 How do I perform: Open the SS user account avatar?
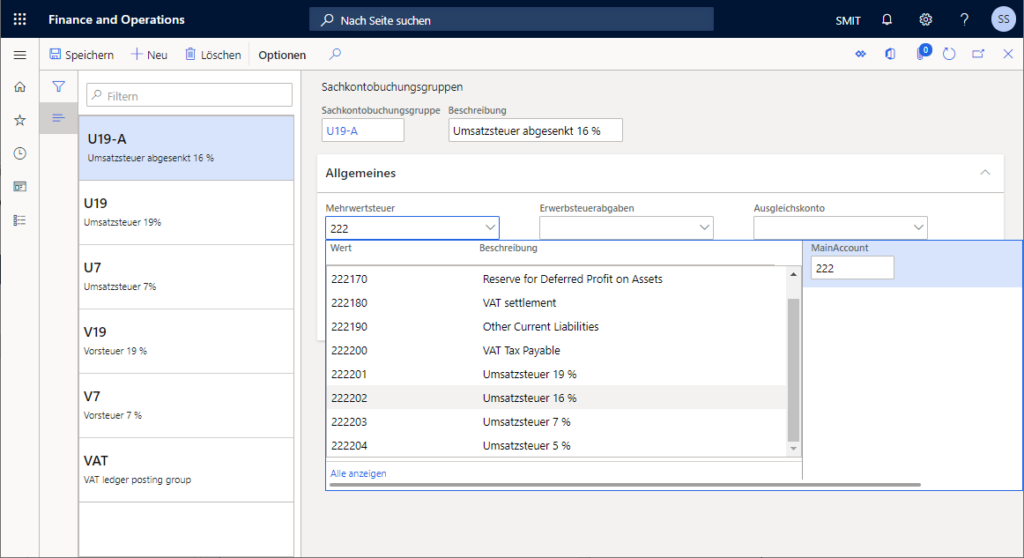[x=1003, y=20]
